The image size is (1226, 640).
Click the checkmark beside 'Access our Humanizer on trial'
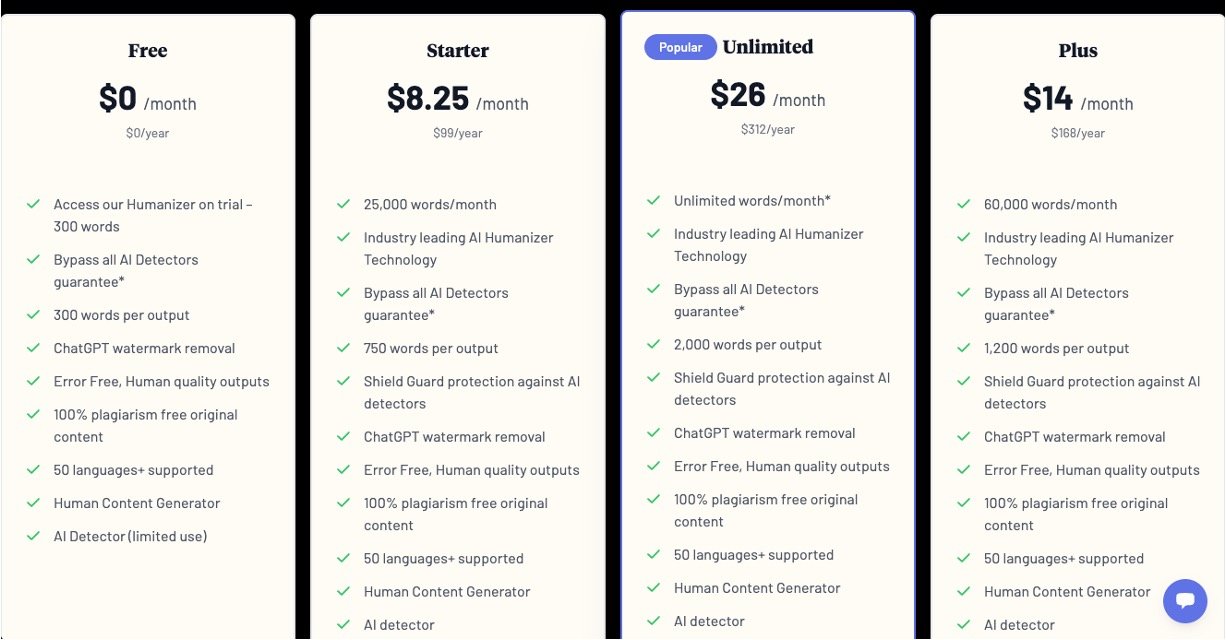click(34, 204)
